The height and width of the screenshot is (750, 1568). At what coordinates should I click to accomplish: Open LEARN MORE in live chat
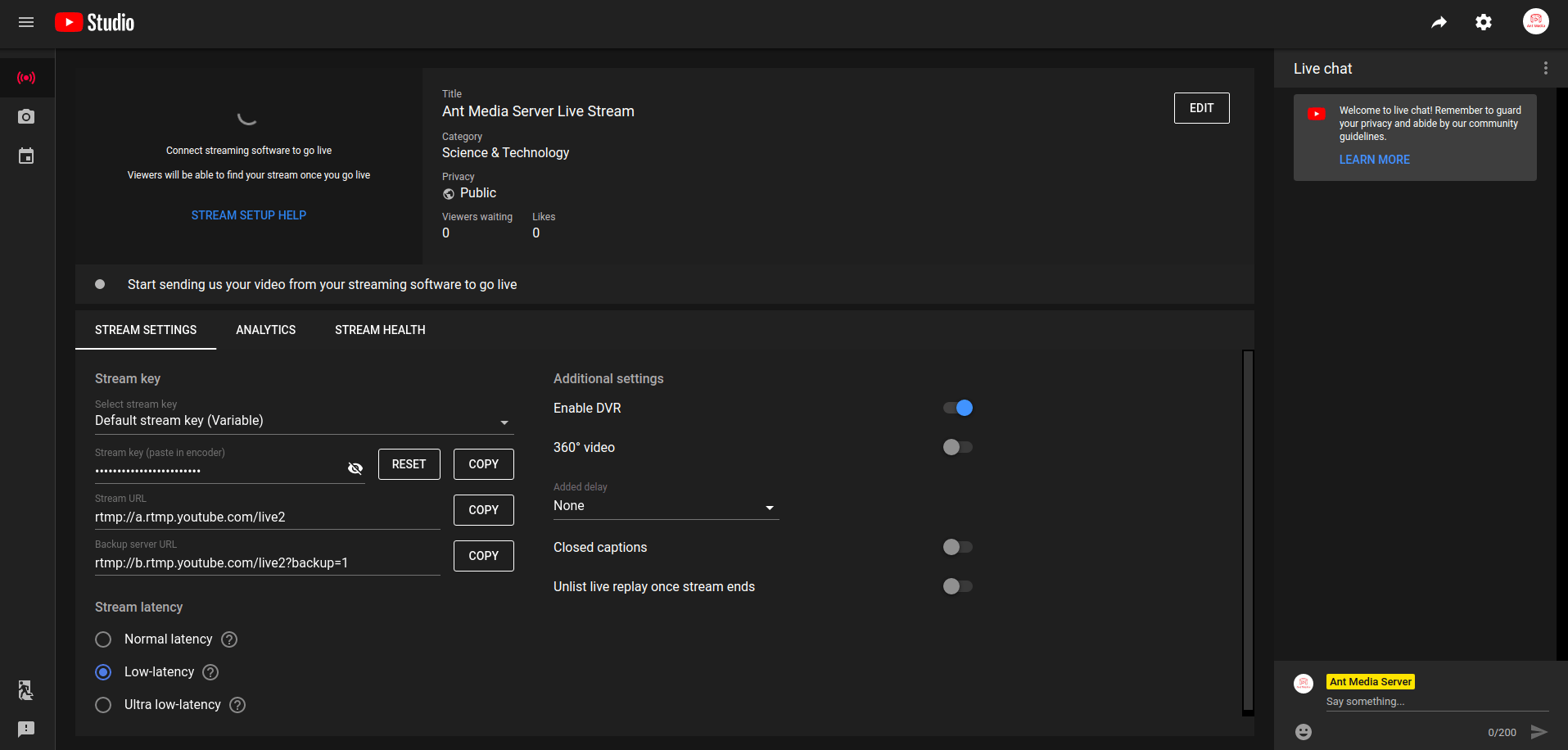point(1375,160)
